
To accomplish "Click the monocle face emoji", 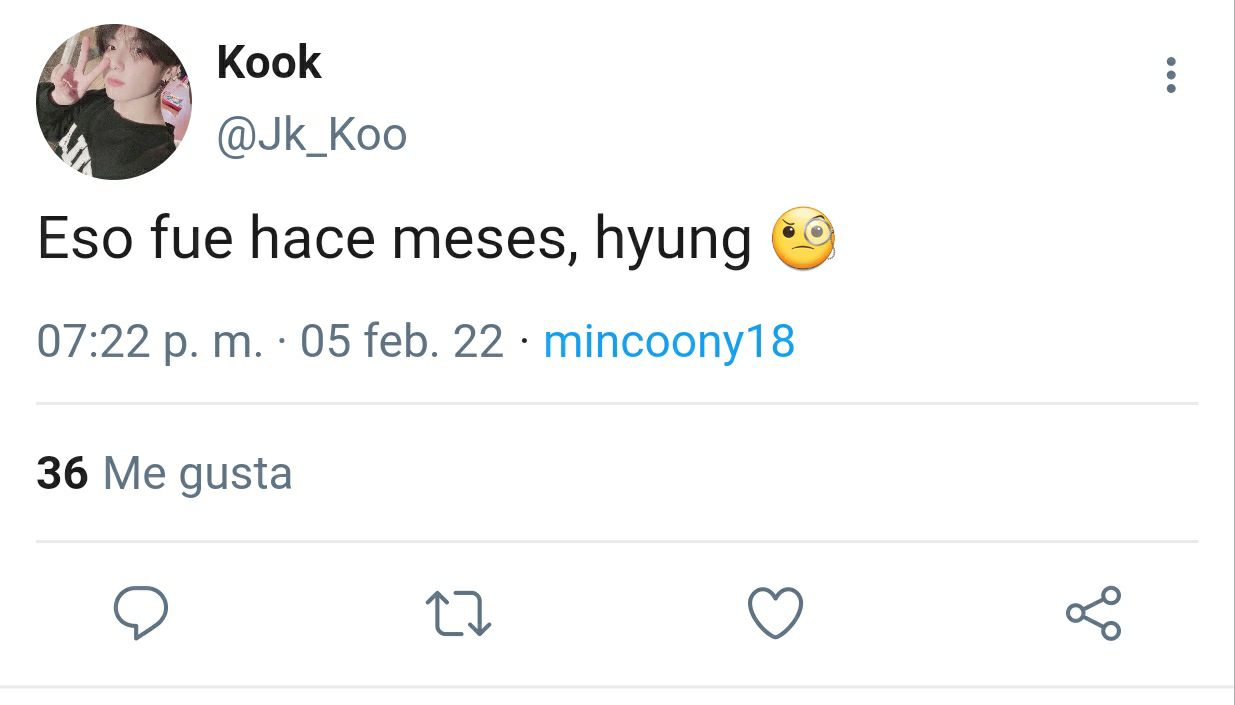I will (803, 239).
